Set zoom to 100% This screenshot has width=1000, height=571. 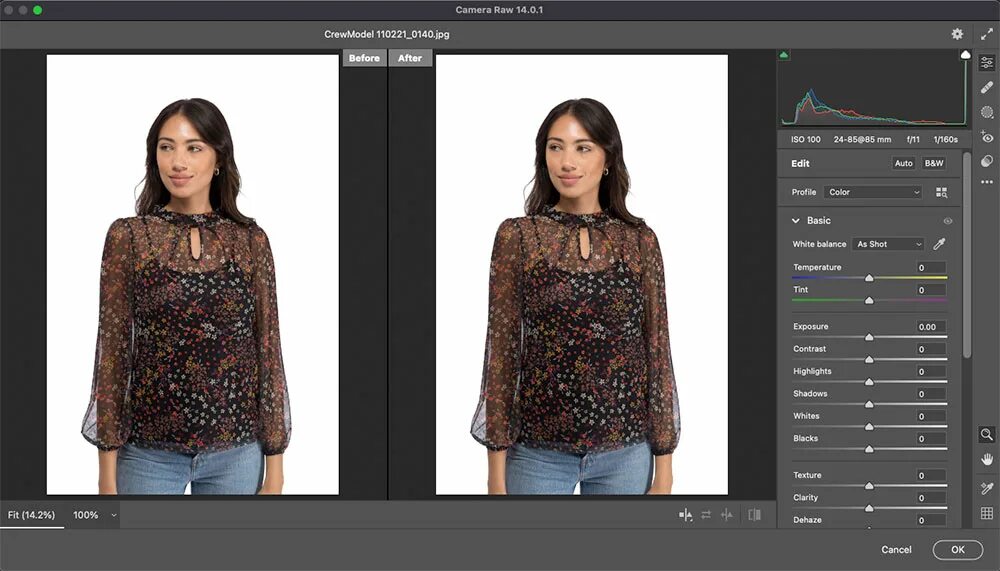pos(85,515)
